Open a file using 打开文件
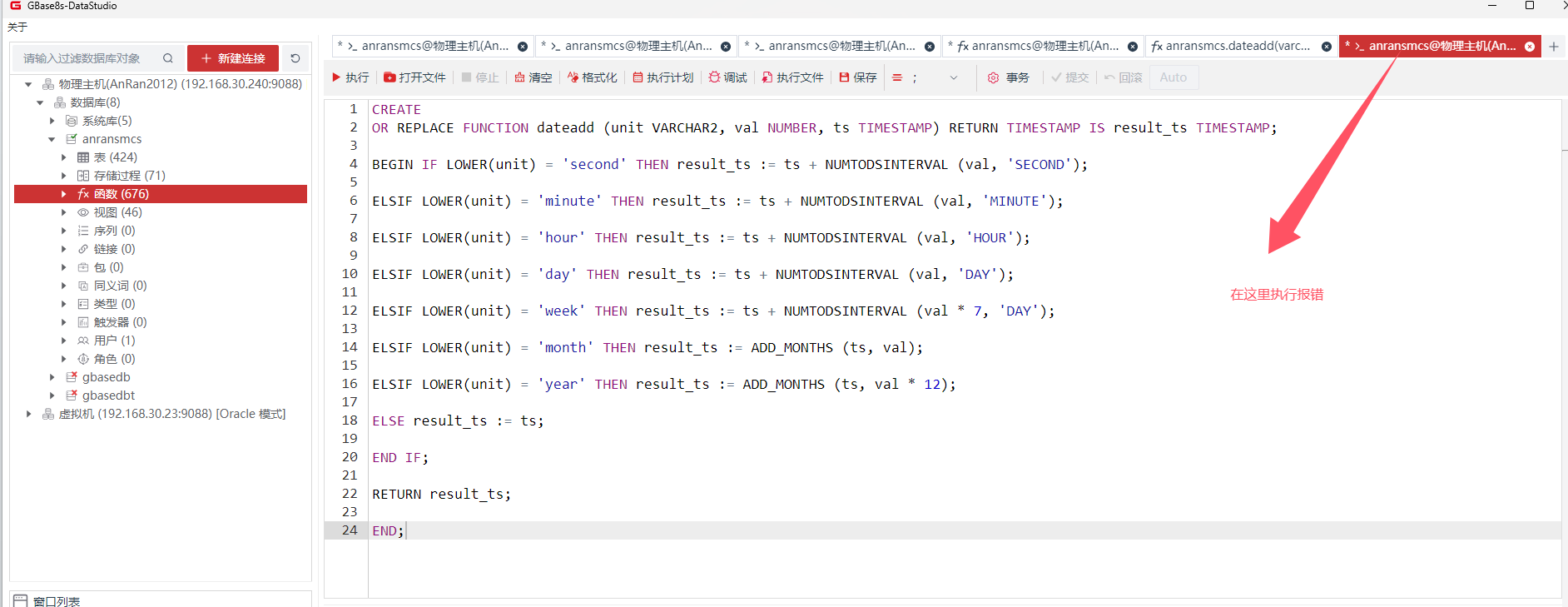Screen dimensions: 1568x607 pyautogui.click(x=414, y=77)
